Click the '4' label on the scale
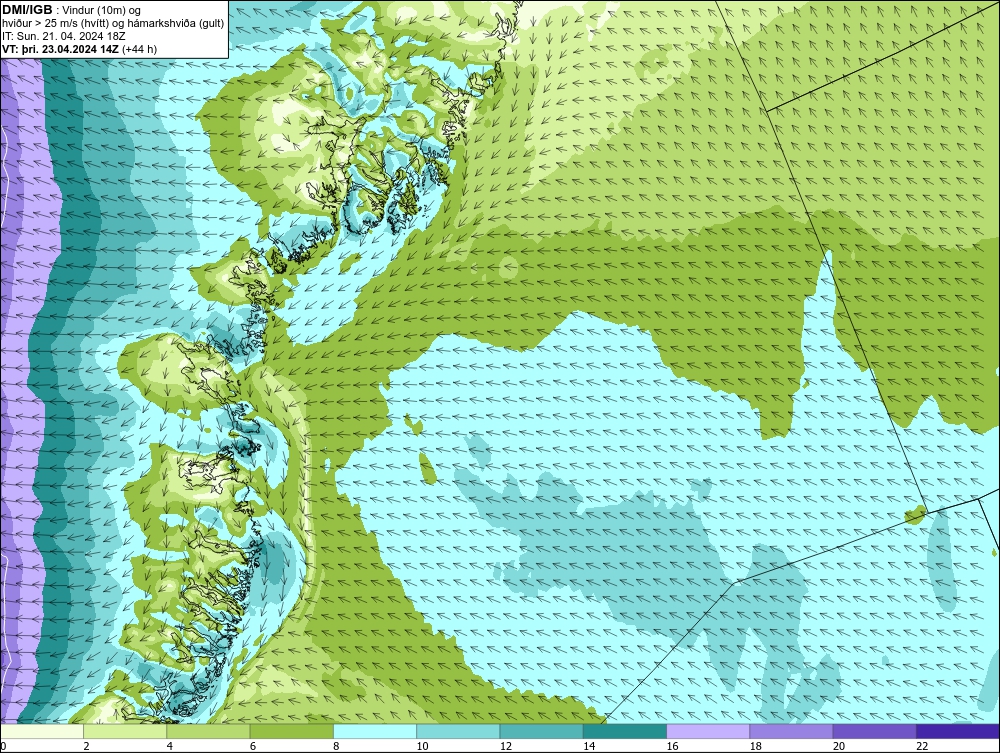This screenshot has width=1000, height=753. (170, 747)
